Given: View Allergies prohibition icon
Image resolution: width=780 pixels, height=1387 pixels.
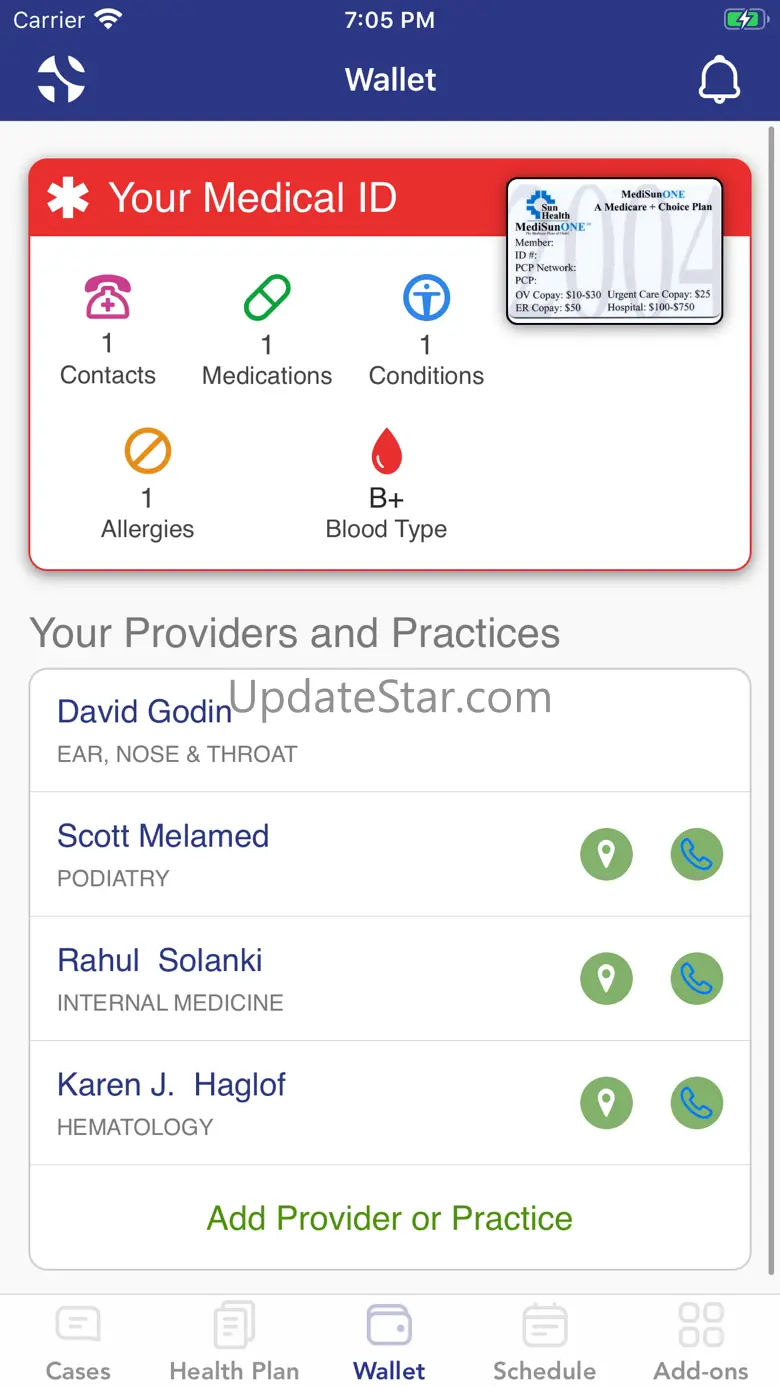Looking at the screenshot, I should click(x=147, y=452).
